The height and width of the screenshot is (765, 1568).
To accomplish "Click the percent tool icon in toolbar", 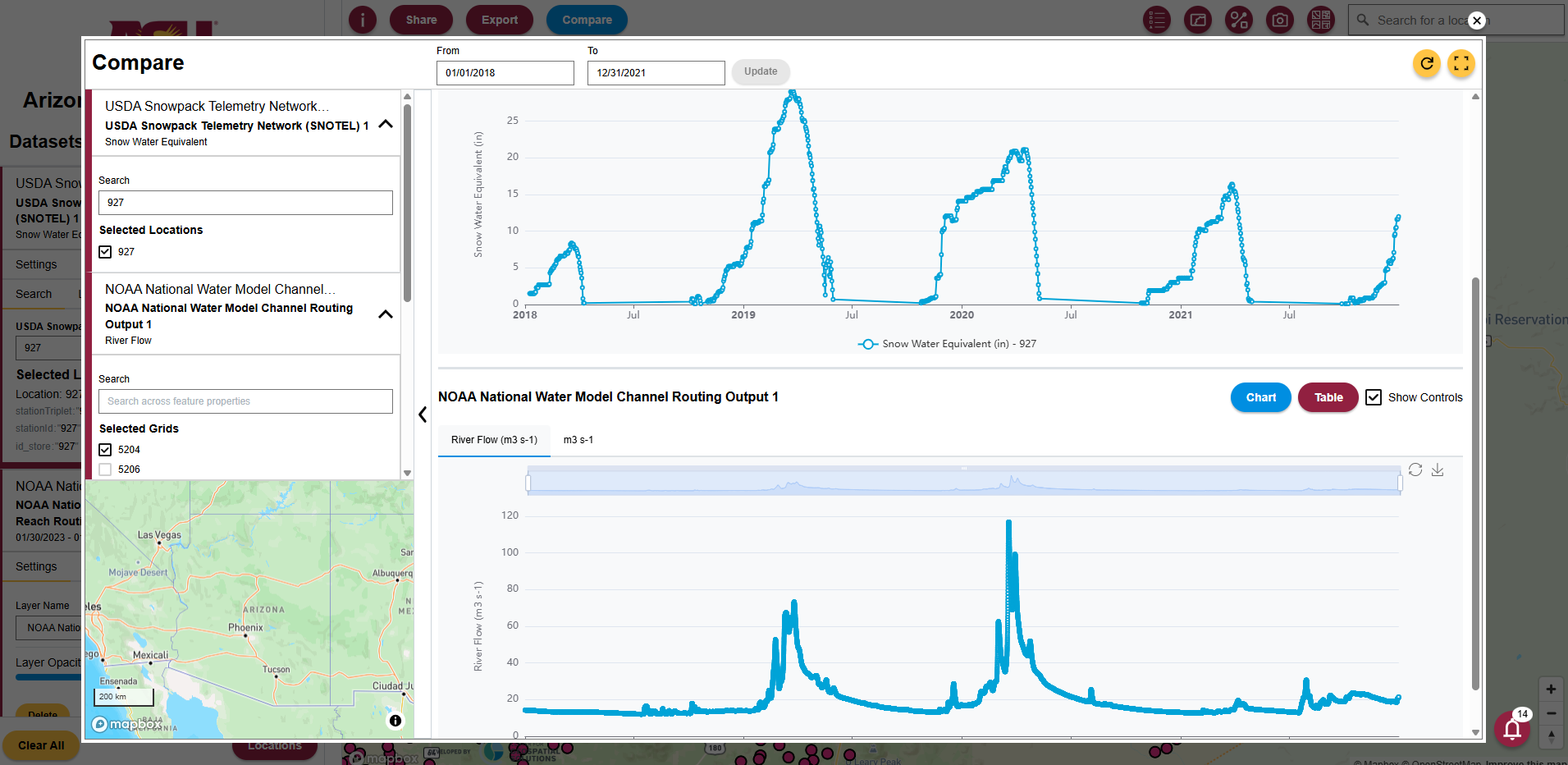I will (1239, 20).
